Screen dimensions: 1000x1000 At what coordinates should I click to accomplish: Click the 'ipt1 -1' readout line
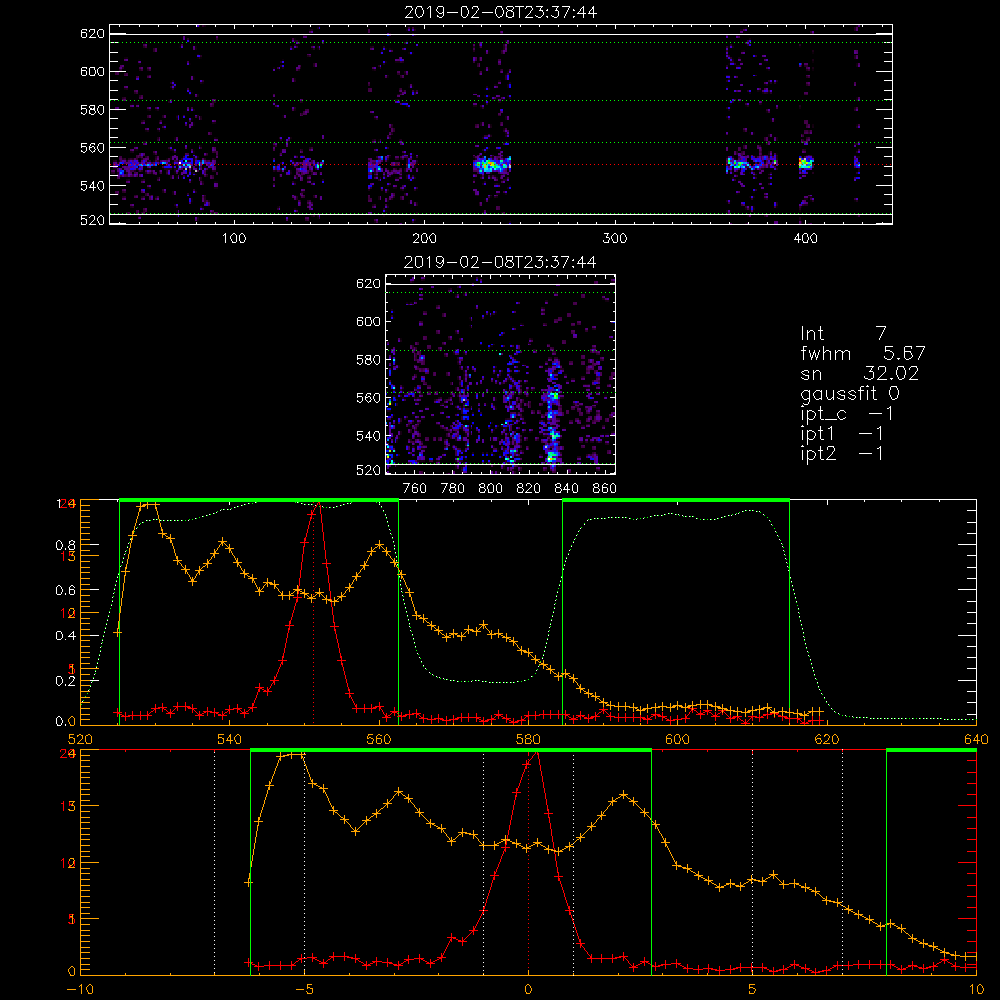[x=842, y=434]
